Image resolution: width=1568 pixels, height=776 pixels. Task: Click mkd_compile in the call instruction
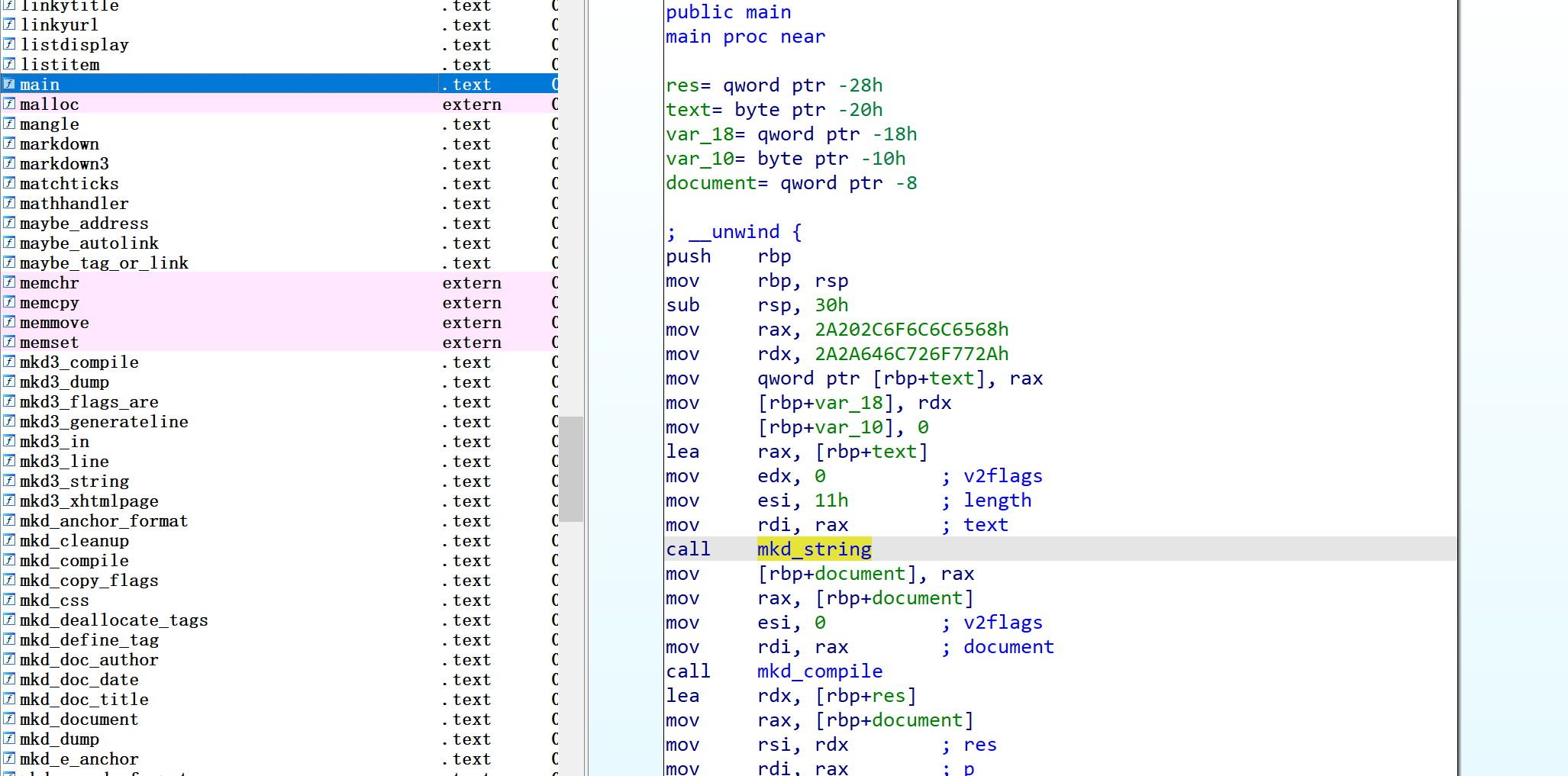(x=819, y=671)
